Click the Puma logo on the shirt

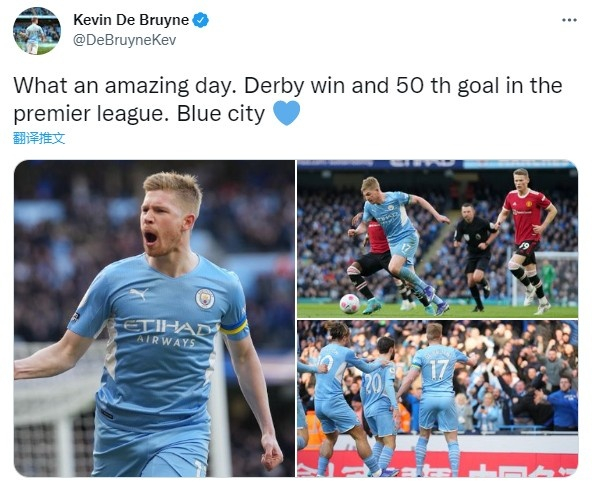pyautogui.click(x=139, y=293)
